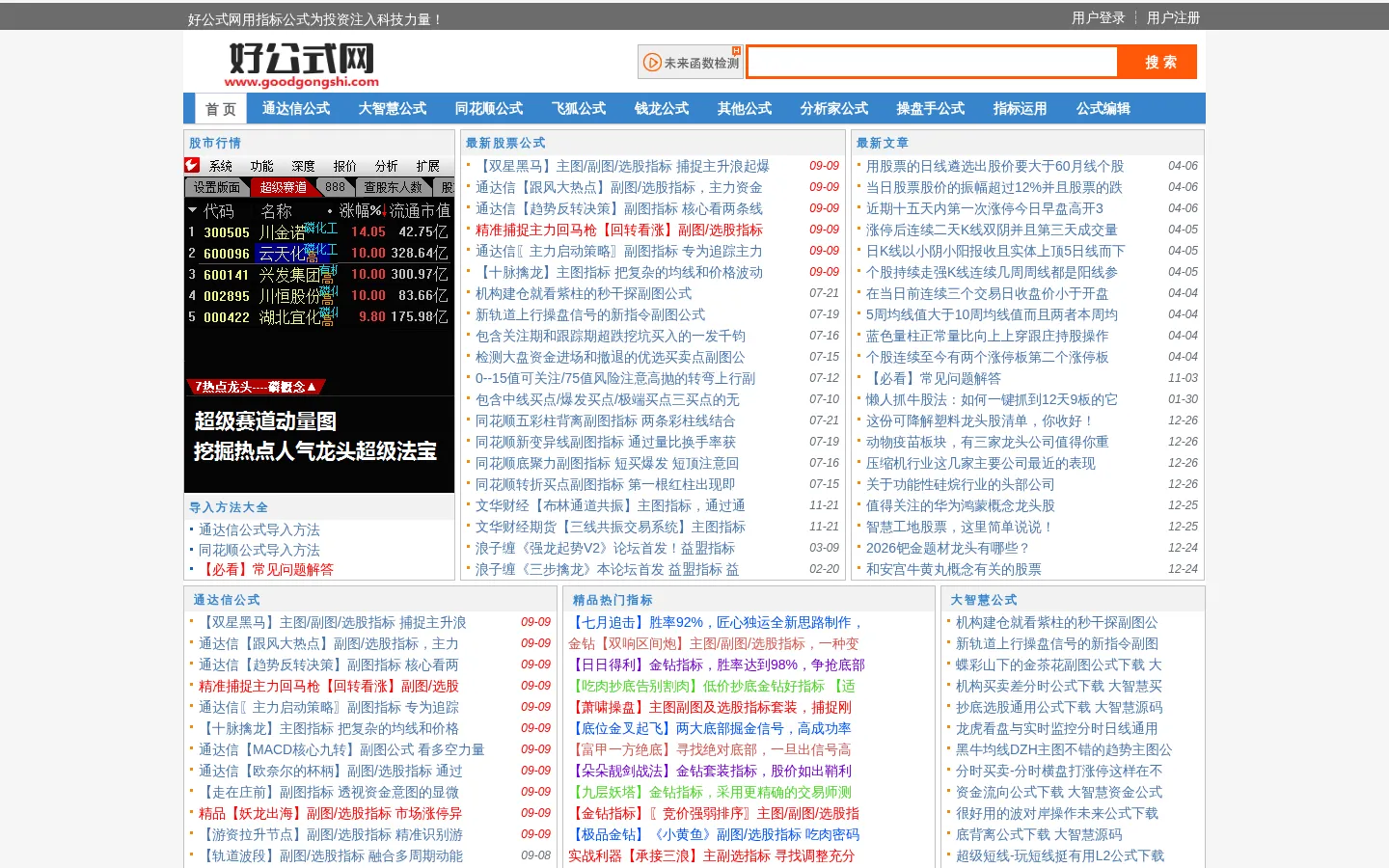Open the 大智慧公式 navigation menu
Image resolution: width=1389 pixels, height=868 pixels.
click(x=393, y=109)
